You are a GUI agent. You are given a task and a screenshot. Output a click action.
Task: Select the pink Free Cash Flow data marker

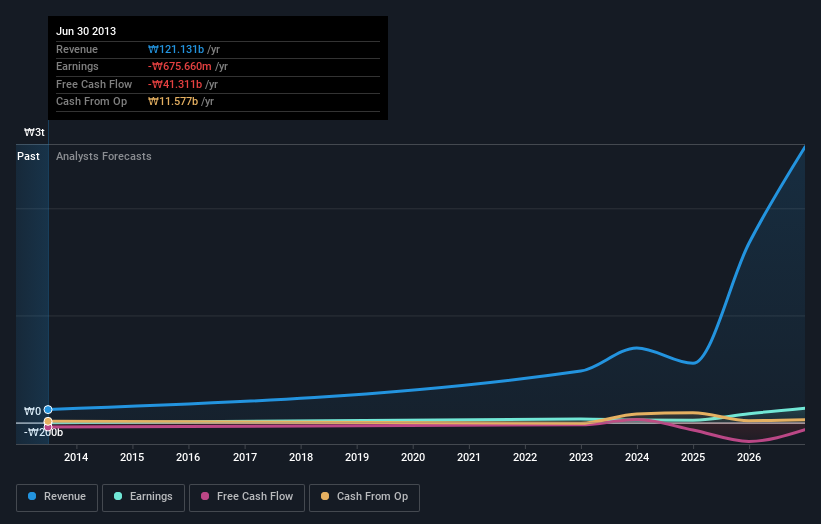(48, 427)
